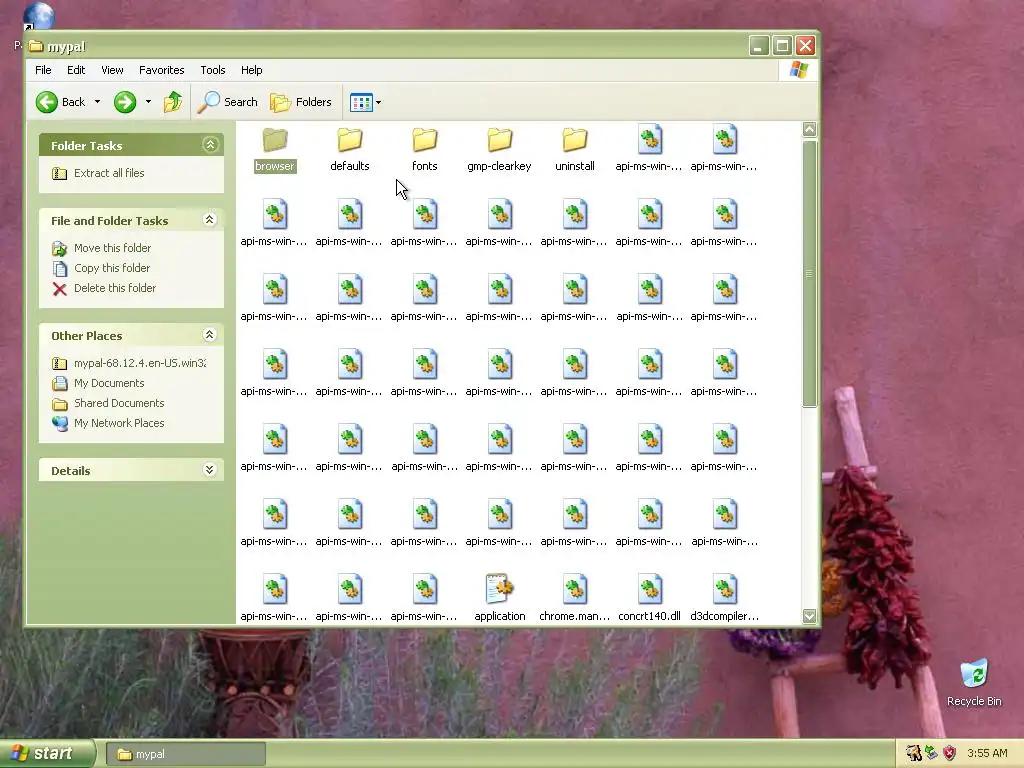The height and width of the screenshot is (768, 1024).
Task: Click the scrollbar down arrow
Action: click(809, 616)
